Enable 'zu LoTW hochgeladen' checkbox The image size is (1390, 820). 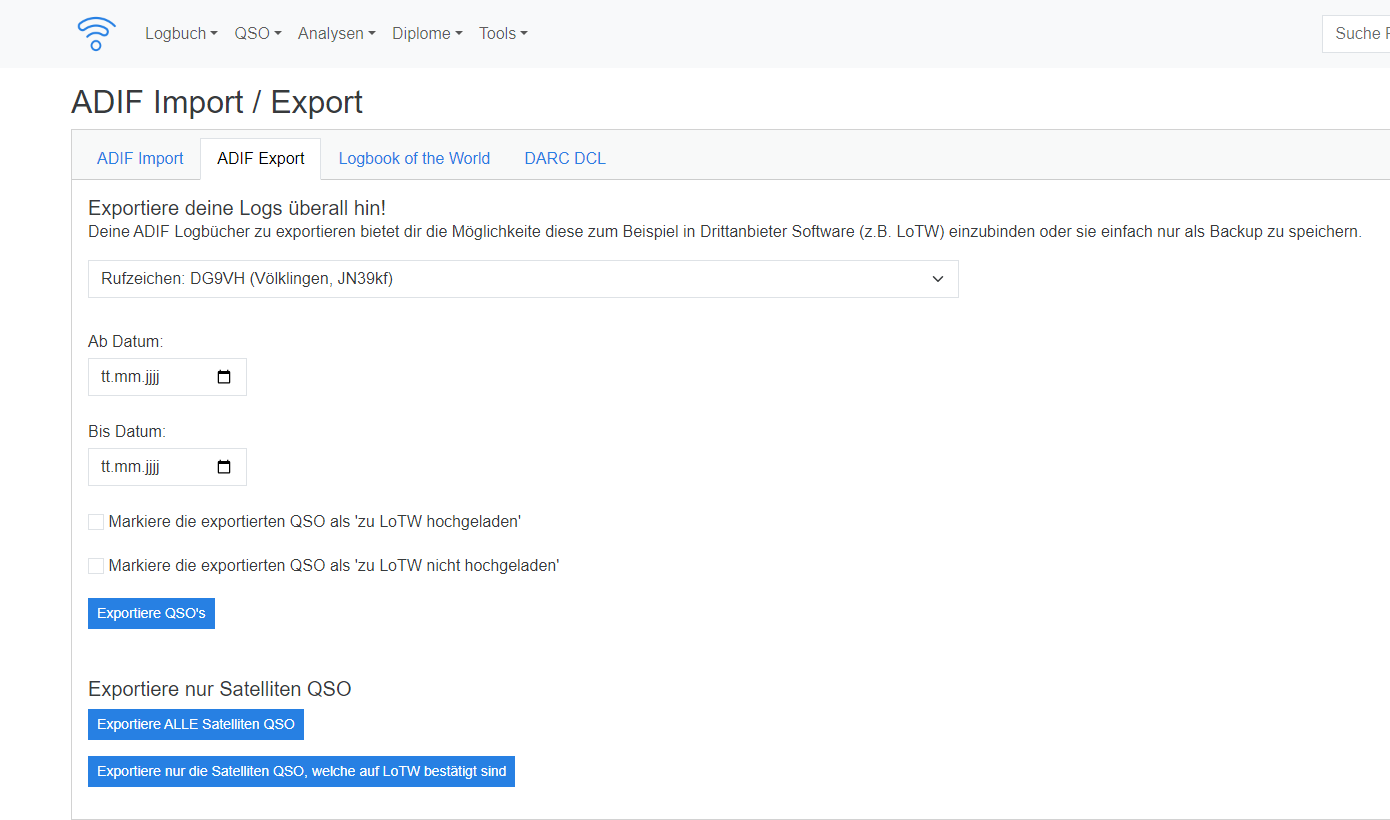click(x=96, y=522)
